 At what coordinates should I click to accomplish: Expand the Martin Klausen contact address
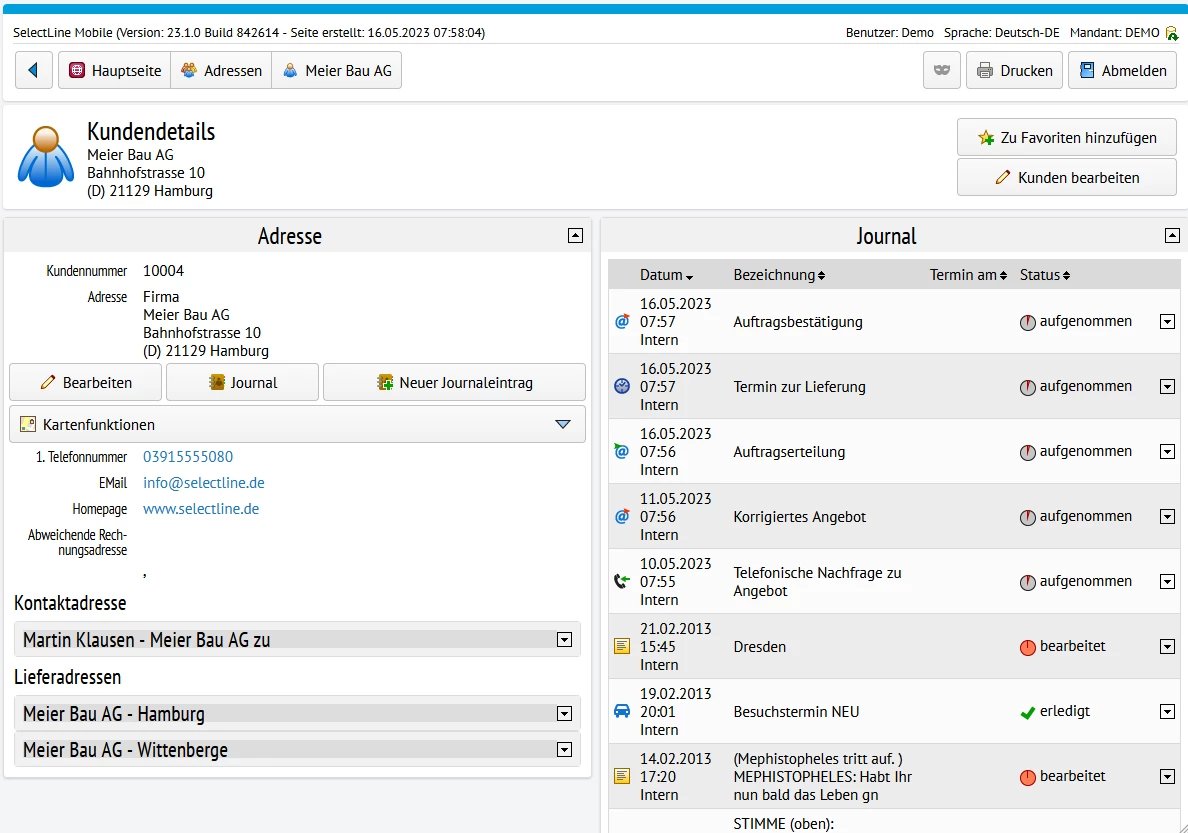coord(564,640)
